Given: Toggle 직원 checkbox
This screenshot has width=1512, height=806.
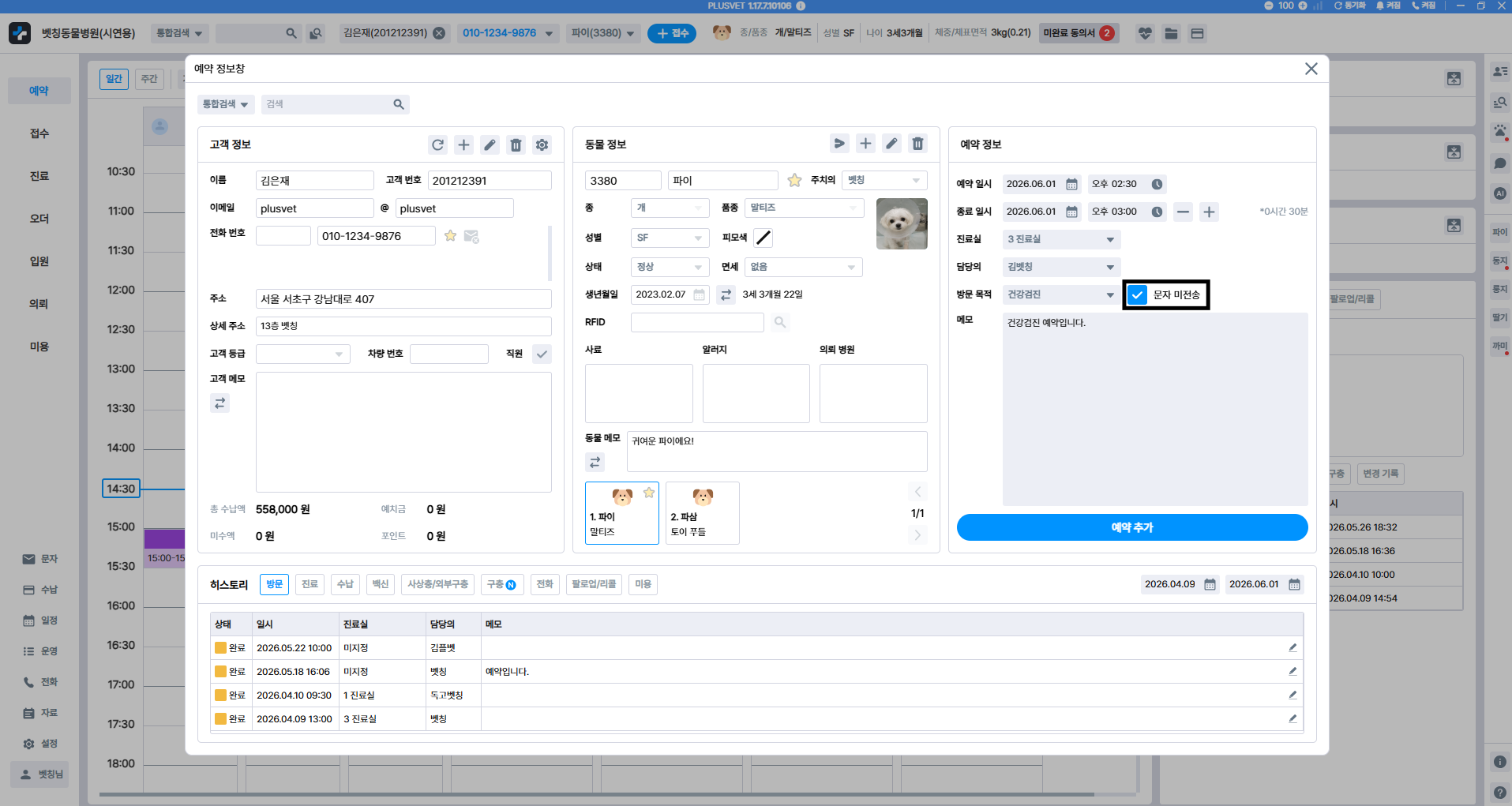Looking at the screenshot, I should (542, 354).
